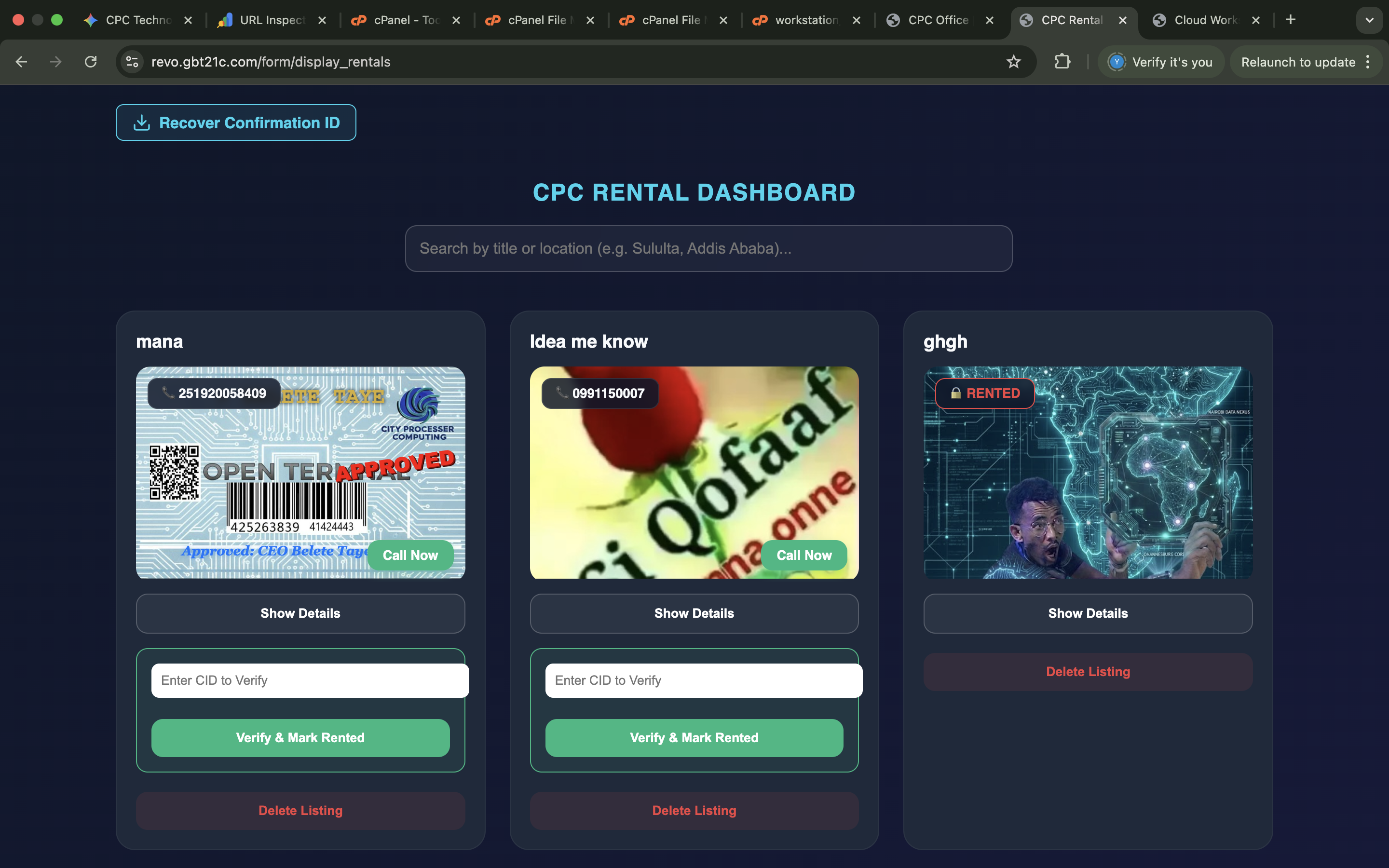
Task: Open the Idea me know listing image
Action: tap(694, 473)
